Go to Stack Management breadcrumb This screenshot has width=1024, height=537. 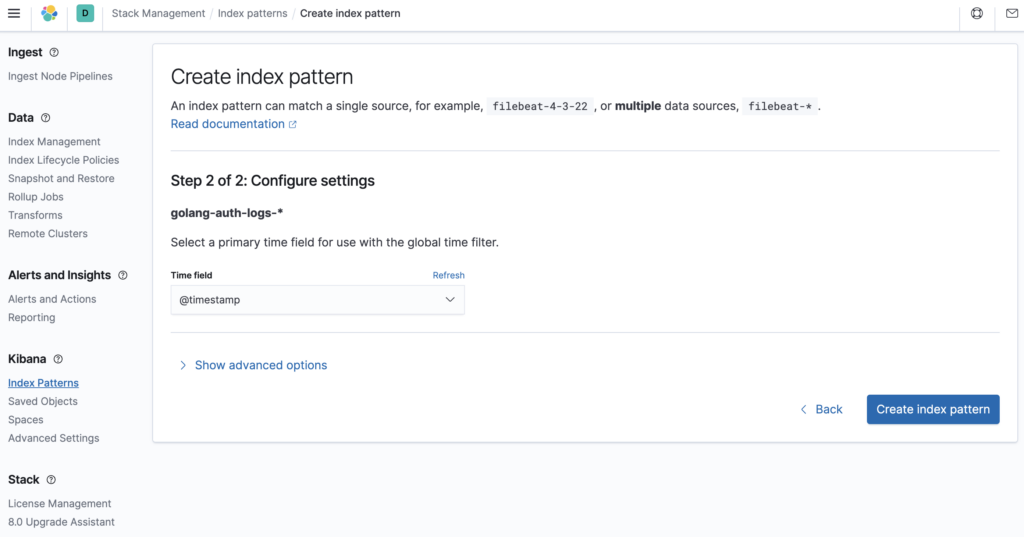[158, 13]
